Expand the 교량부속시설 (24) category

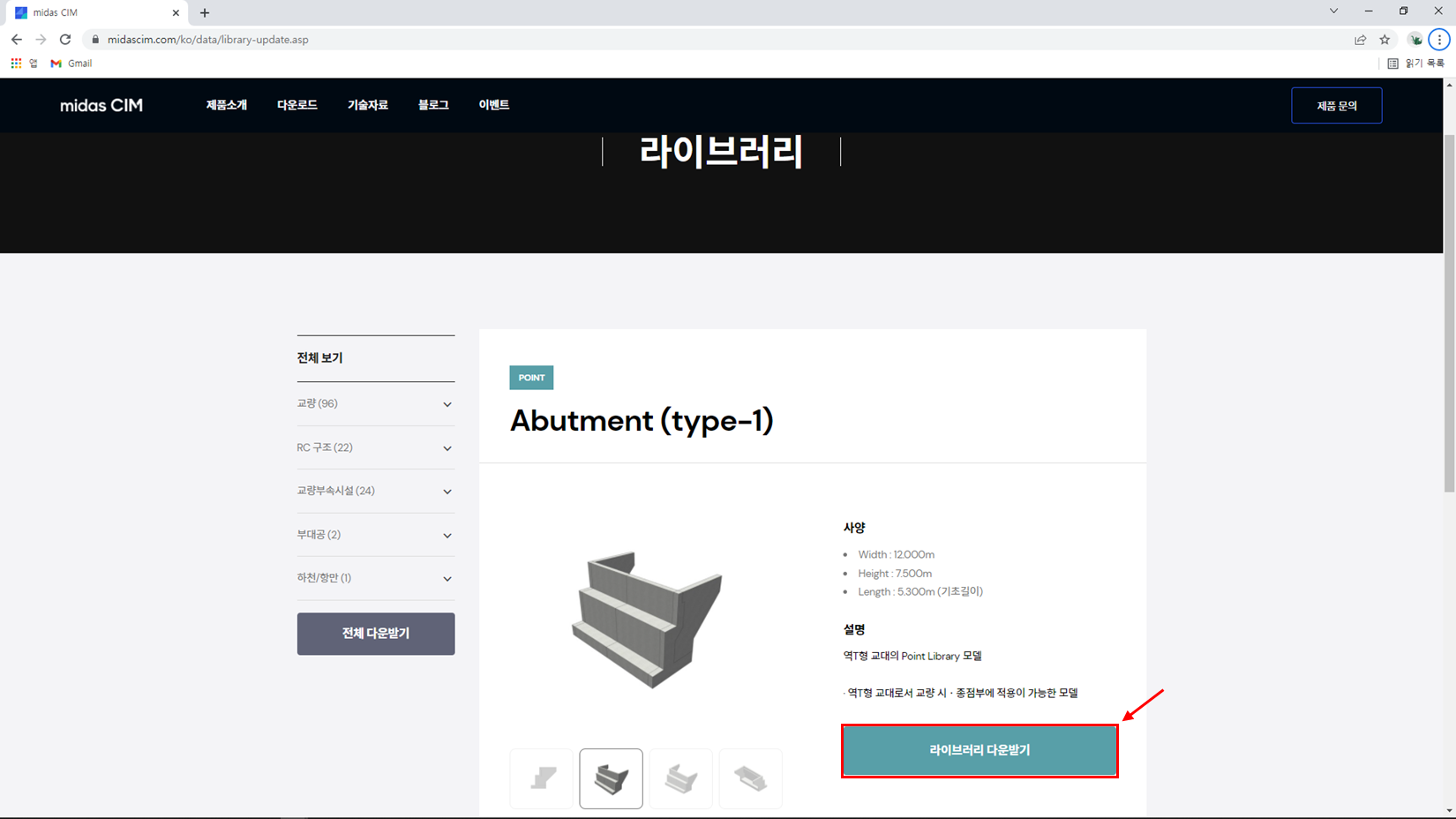pos(376,492)
